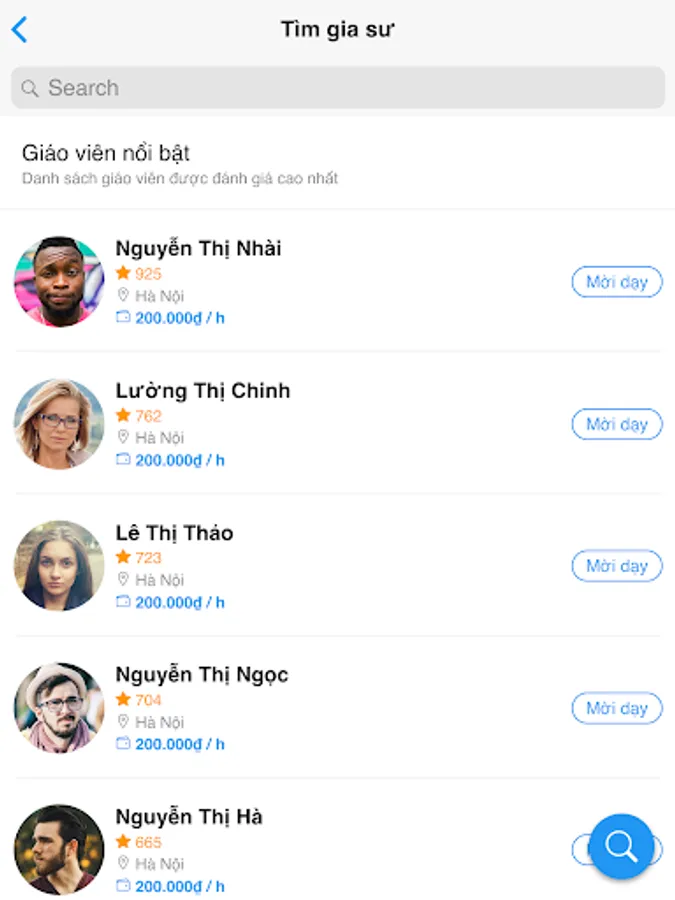
Task: Select the Giáo viên nổi bật heading
Action: click(106, 153)
